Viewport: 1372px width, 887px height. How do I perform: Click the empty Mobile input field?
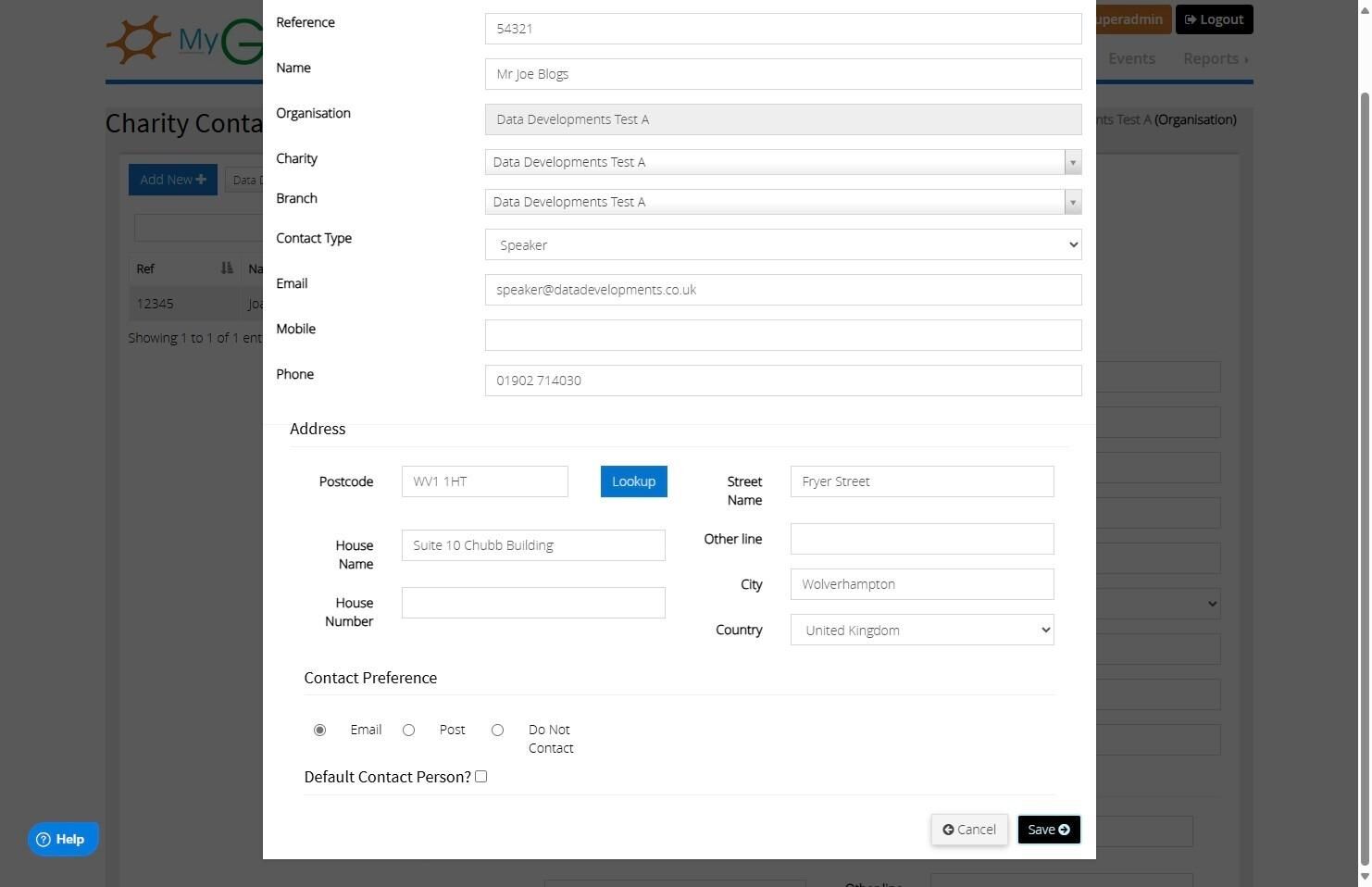coord(783,335)
